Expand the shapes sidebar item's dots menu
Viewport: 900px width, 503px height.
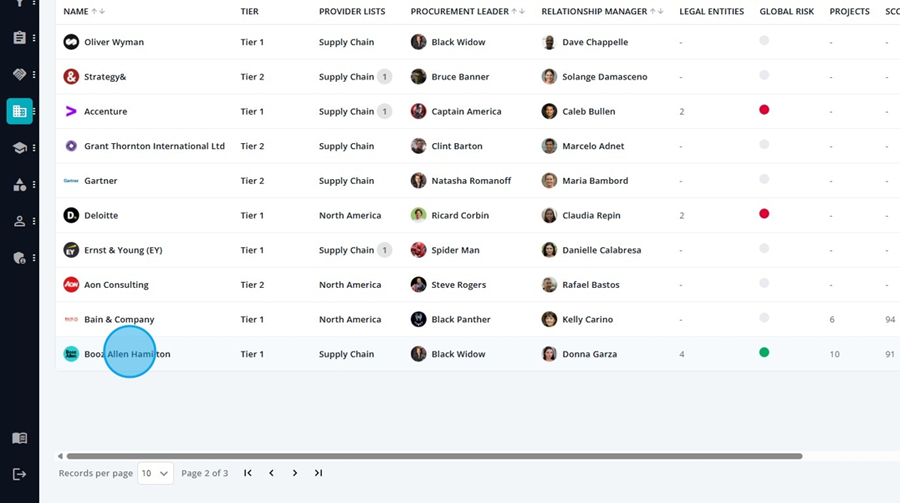[x=34, y=184]
